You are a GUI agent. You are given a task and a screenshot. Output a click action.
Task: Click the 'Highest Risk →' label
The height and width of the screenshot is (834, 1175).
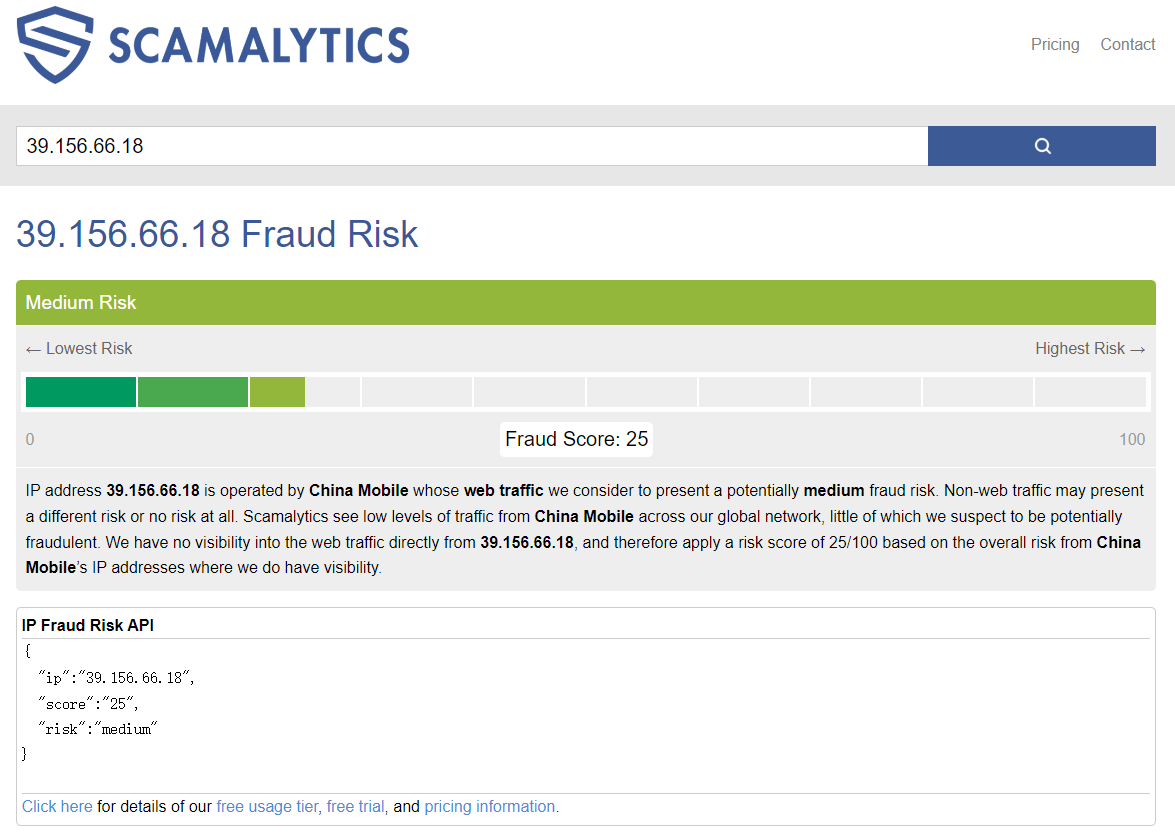pos(1089,348)
